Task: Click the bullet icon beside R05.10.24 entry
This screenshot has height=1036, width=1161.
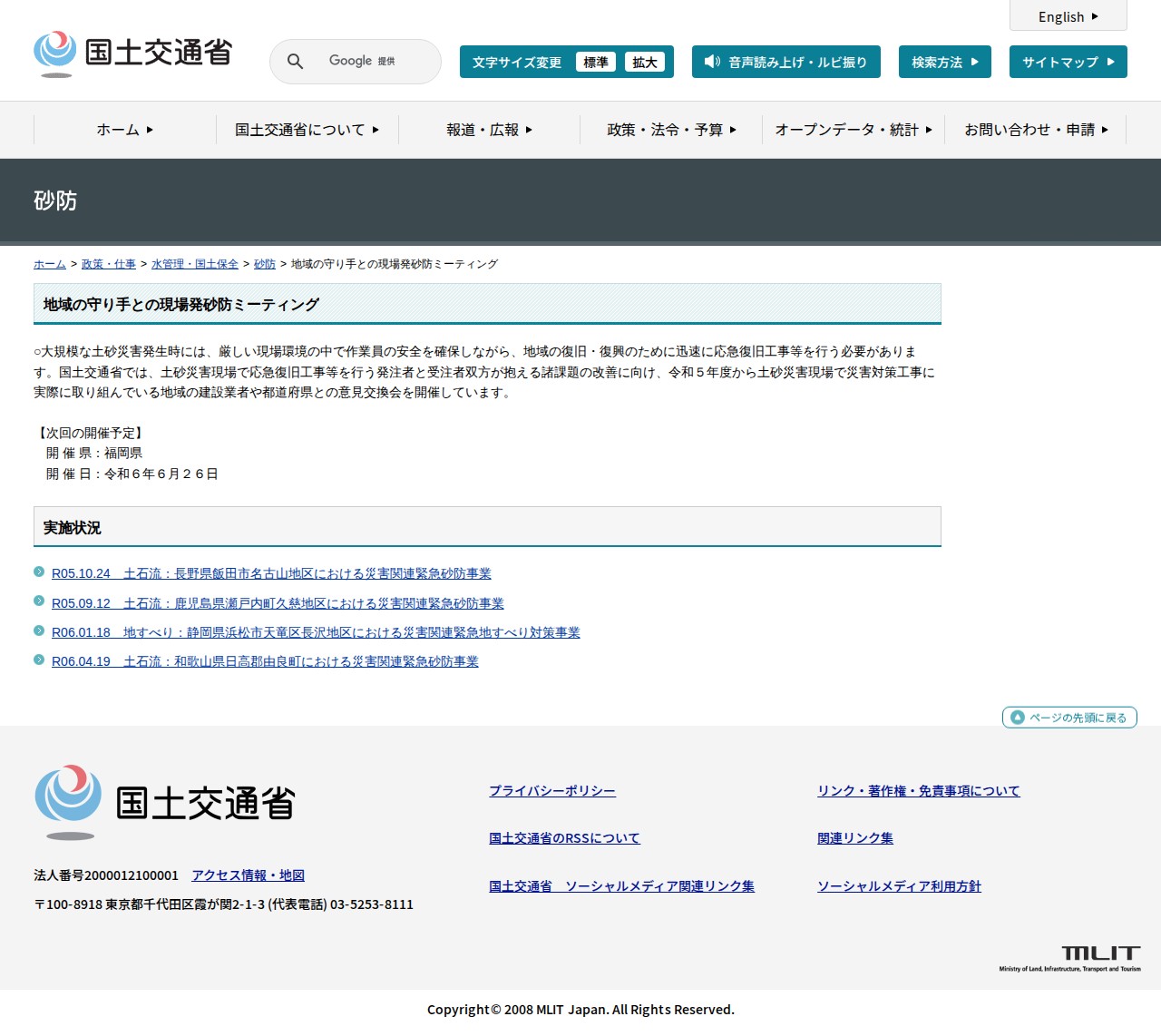Action: pyautogui.click(x=39, y=572)
